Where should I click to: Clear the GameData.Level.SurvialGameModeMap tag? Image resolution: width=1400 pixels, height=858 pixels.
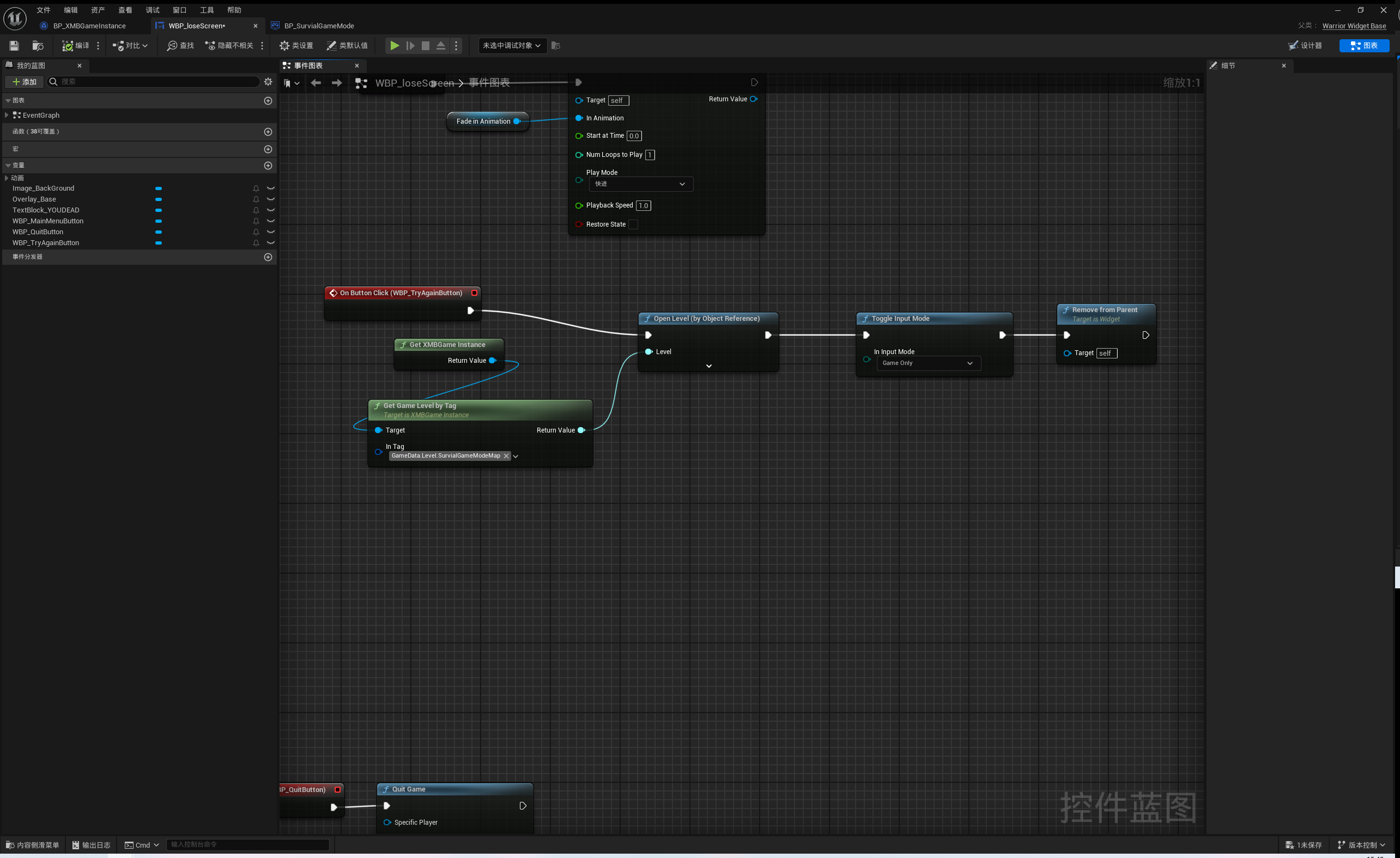click(x=506, y=456)
